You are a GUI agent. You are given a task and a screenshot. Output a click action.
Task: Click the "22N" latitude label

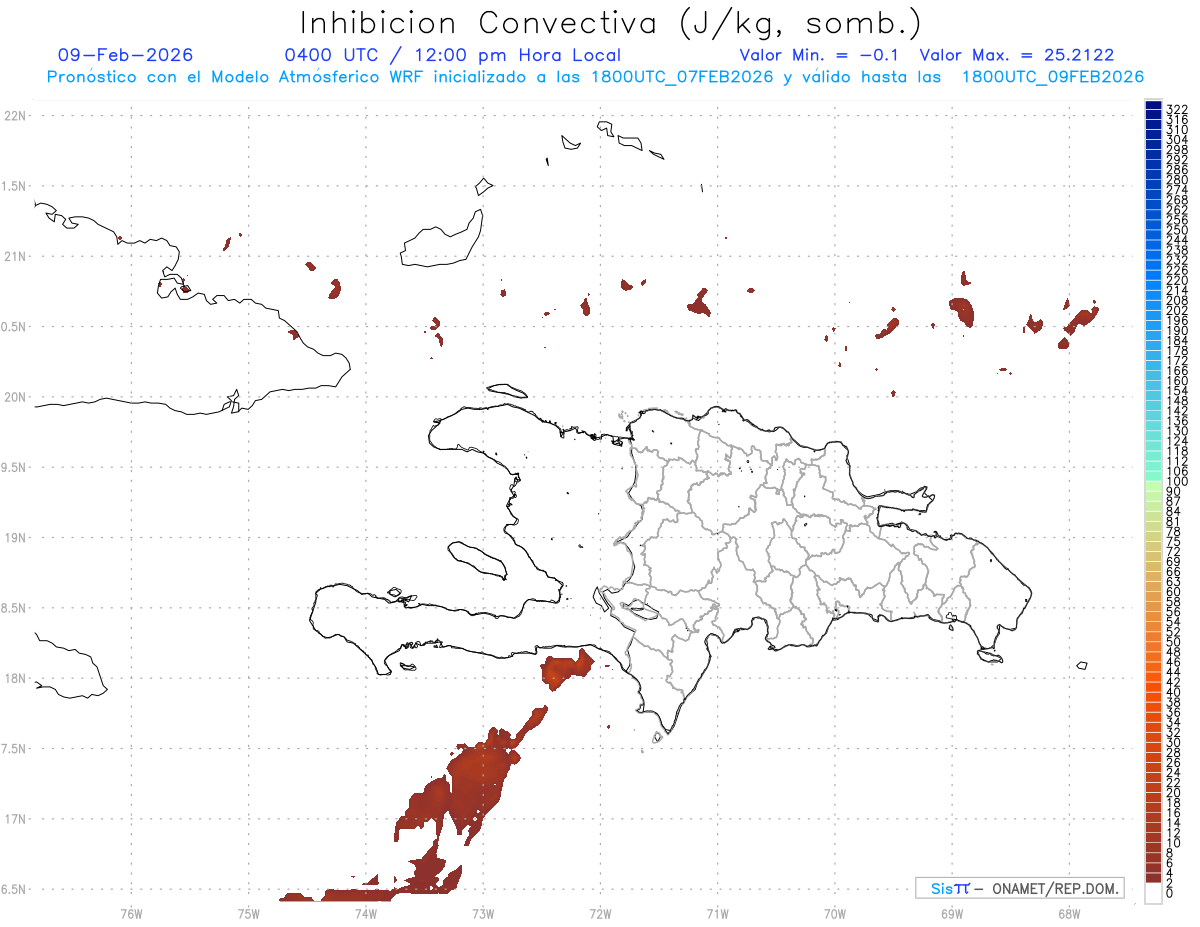pyautogui.click(x=14, y=116)
